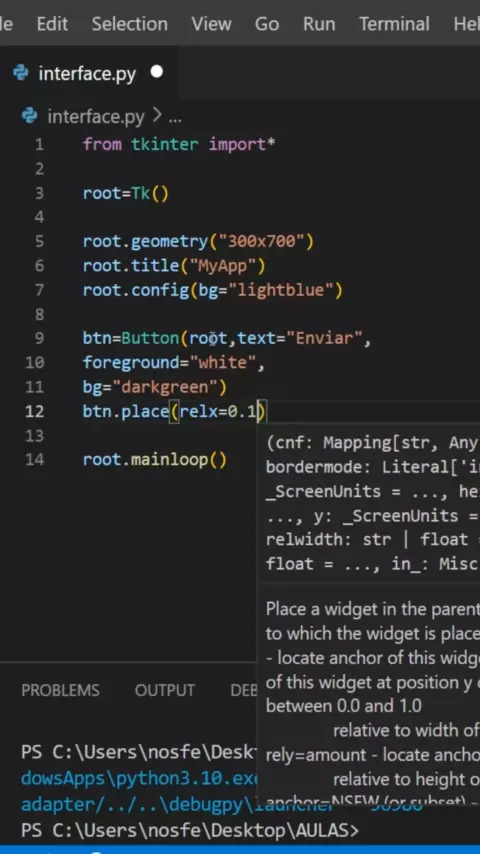
Task: Click line number 8 in the gutter
Action: (39, 314)
